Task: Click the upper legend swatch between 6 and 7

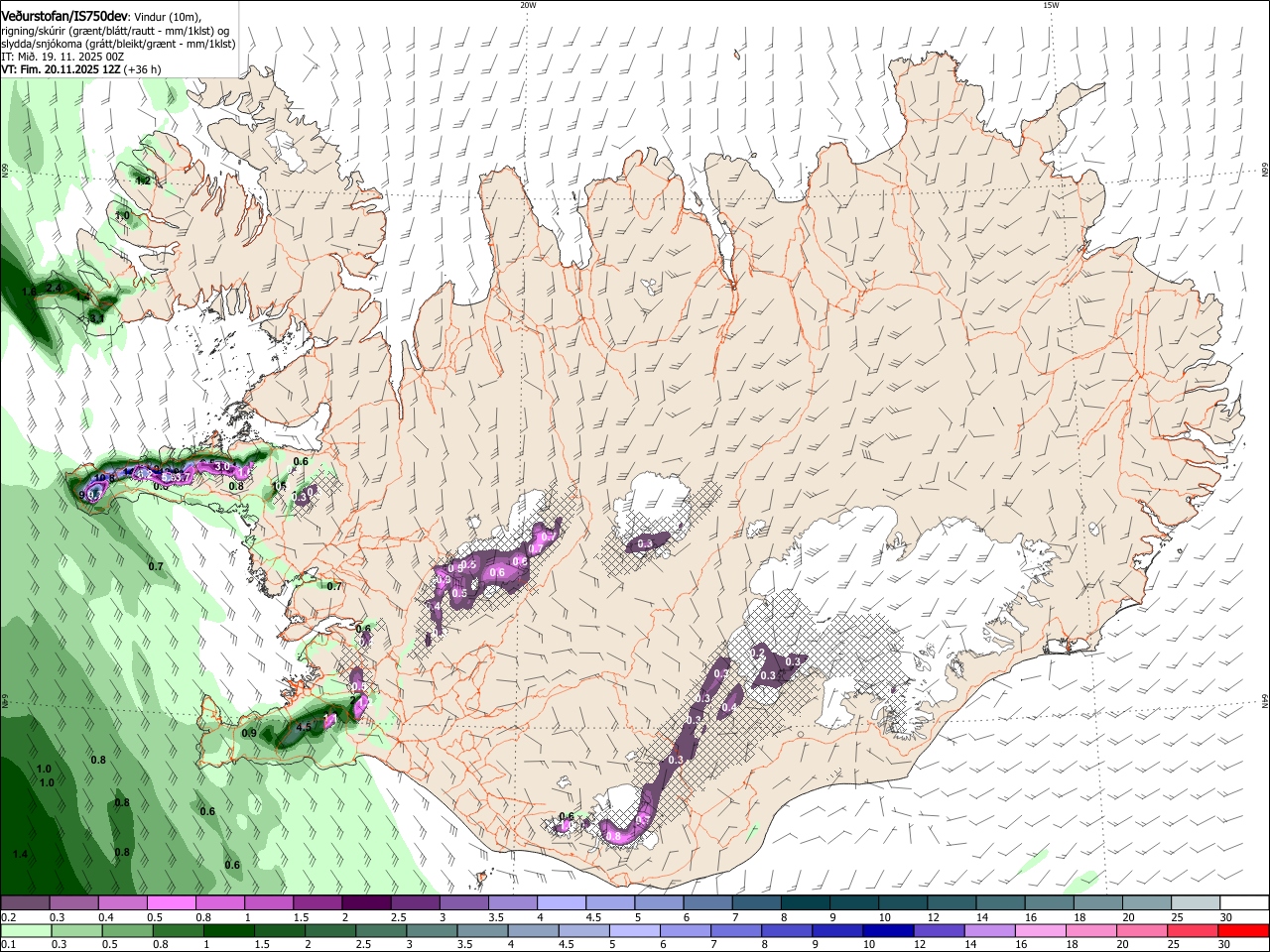Action: tap(707, 903)
